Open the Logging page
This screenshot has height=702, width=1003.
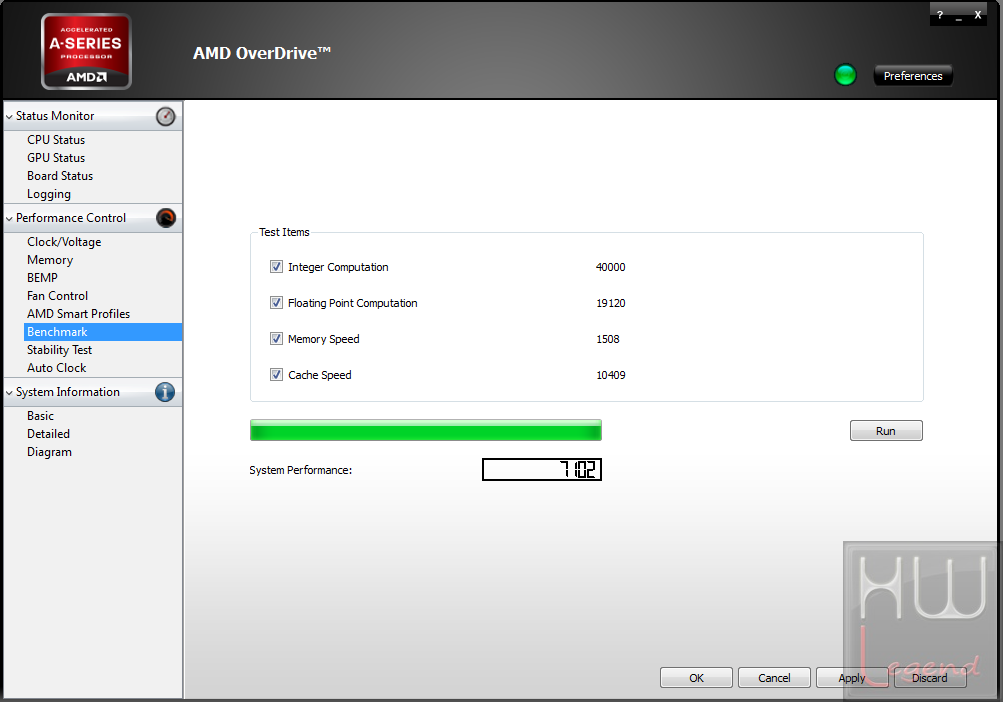(49, 194)
